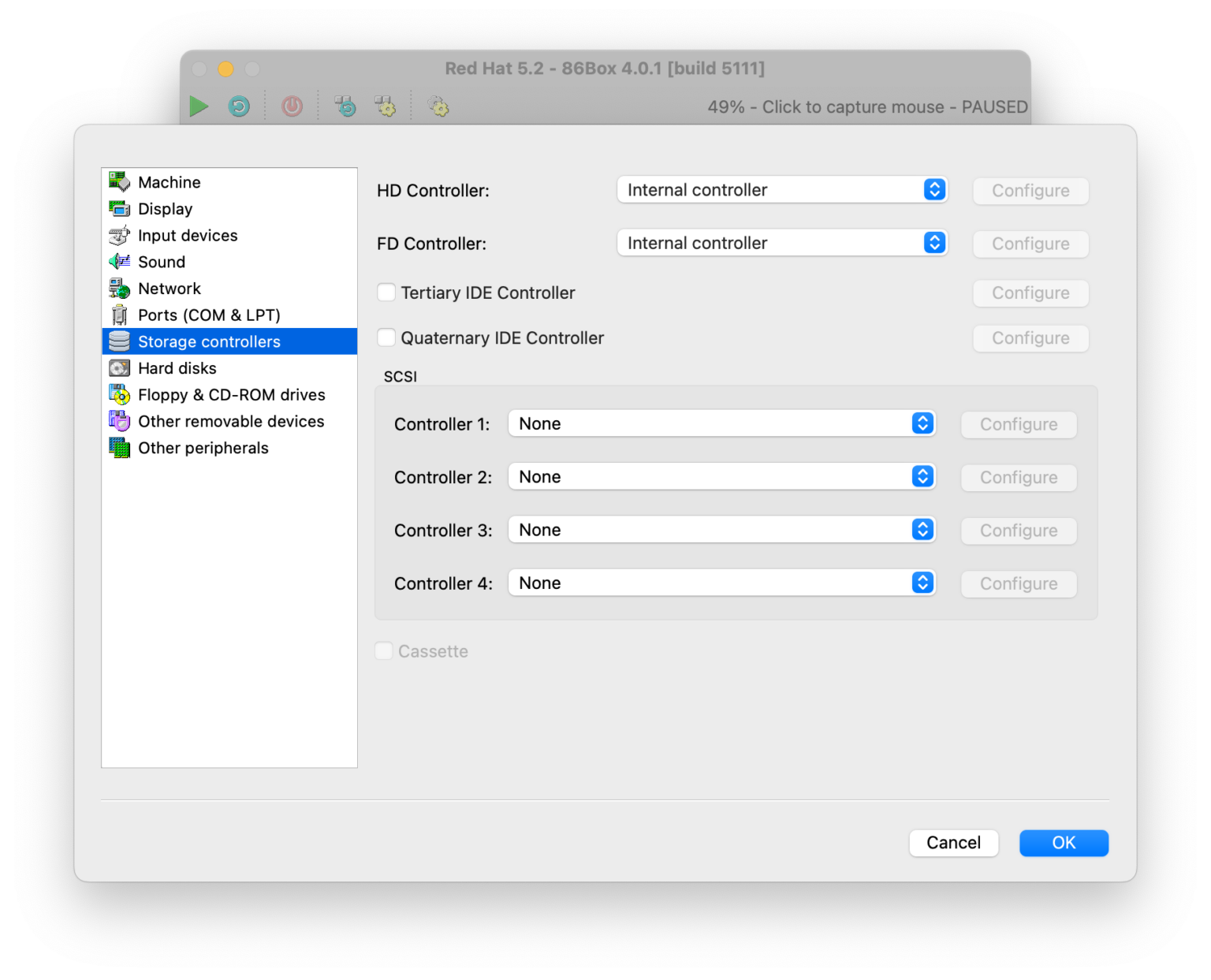Click the green play button in toolbar
Screen dimensions: 1211x980
click(199, 106)
